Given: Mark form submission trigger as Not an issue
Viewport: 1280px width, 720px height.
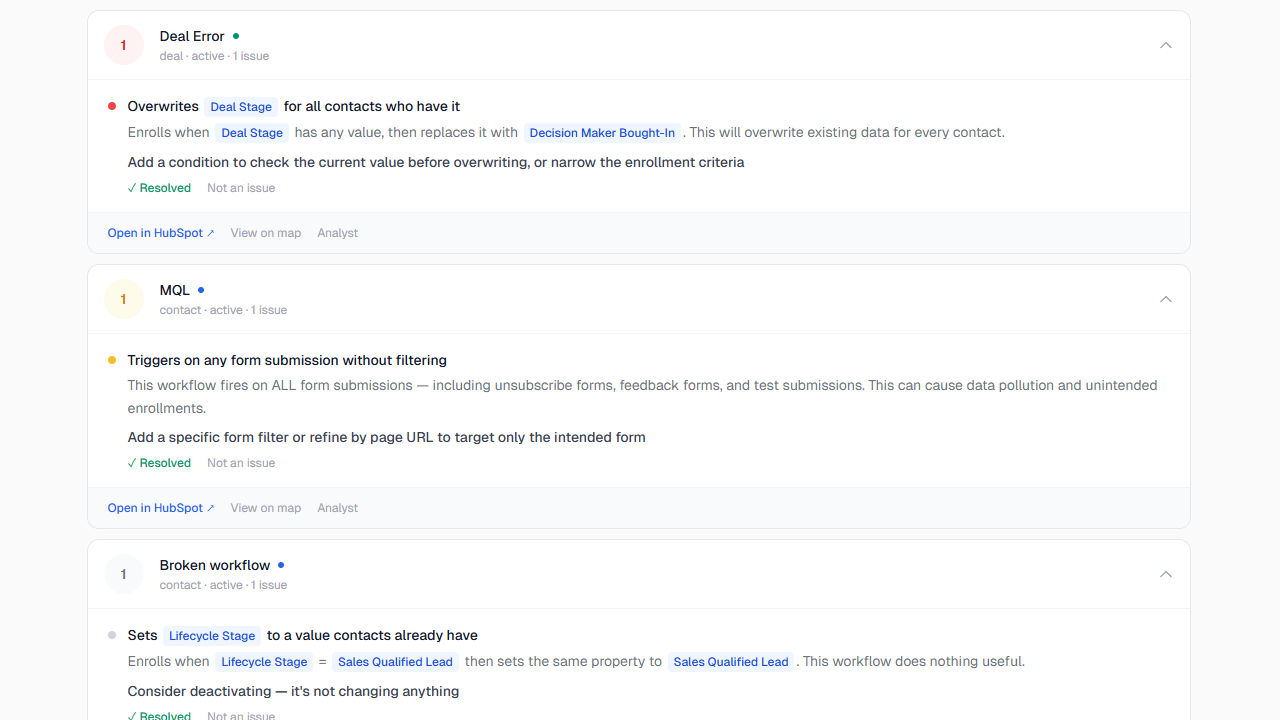Looking at the screenshot, I should click(x=241, y=463).
